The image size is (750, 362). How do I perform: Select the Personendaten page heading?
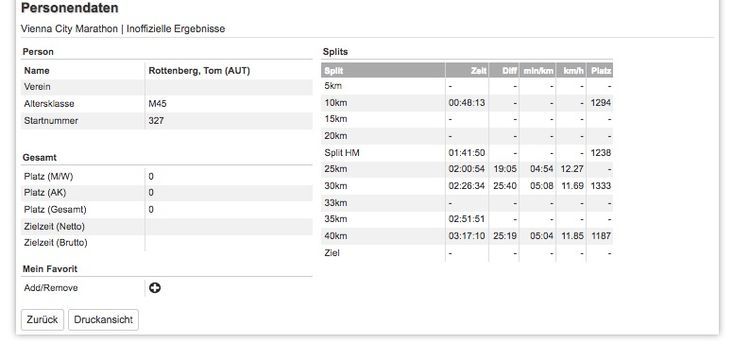tap(70, 8)
